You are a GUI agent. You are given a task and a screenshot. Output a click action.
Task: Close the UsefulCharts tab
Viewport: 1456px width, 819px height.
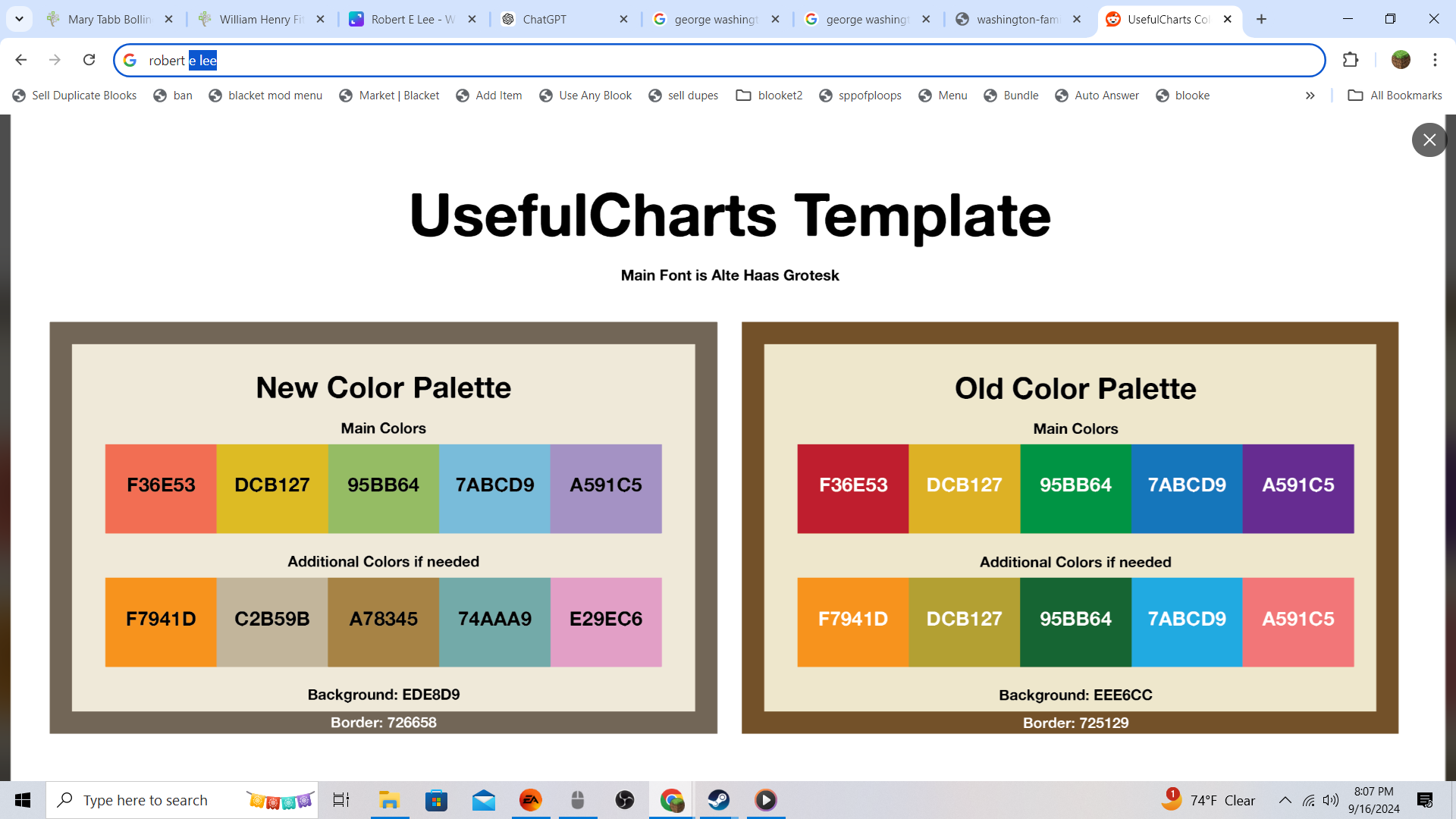click(x=1227, y=19)
